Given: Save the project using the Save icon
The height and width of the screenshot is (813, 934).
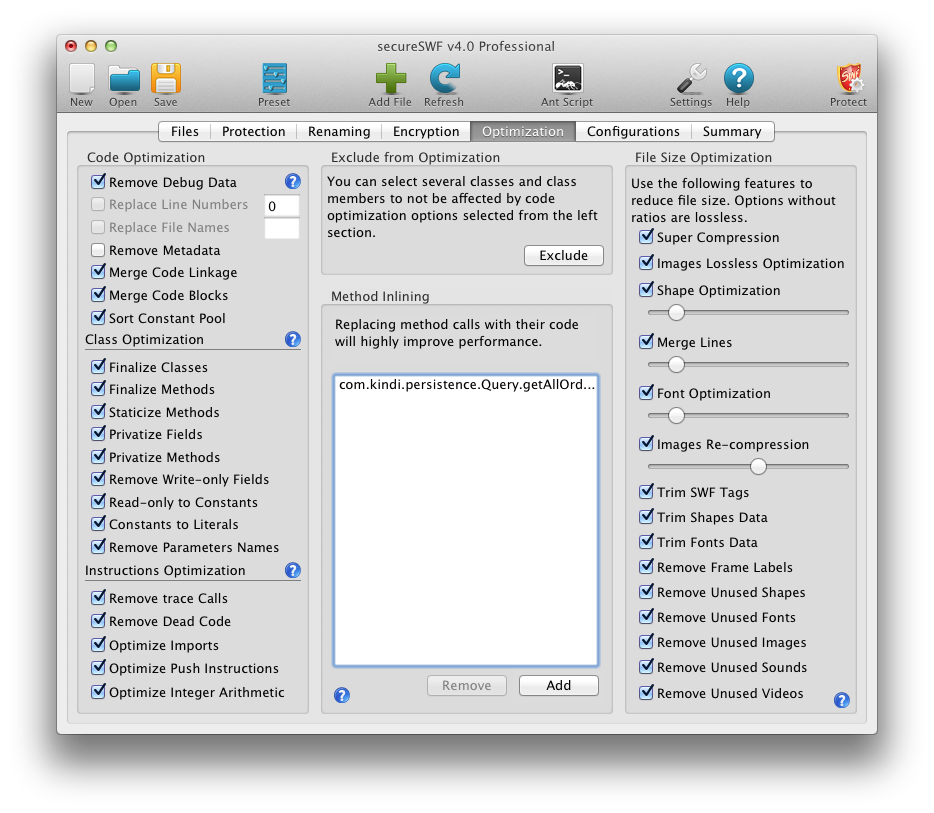Looking at the screenshot, I should tap(165, 79).
